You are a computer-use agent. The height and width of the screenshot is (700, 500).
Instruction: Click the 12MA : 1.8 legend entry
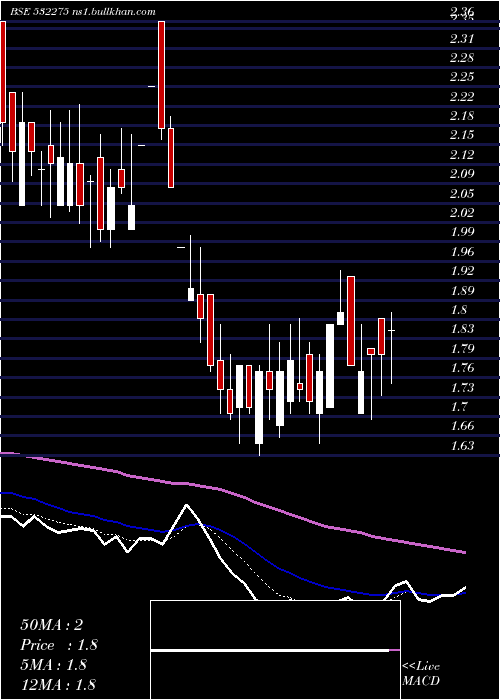(x=58, y=685)
